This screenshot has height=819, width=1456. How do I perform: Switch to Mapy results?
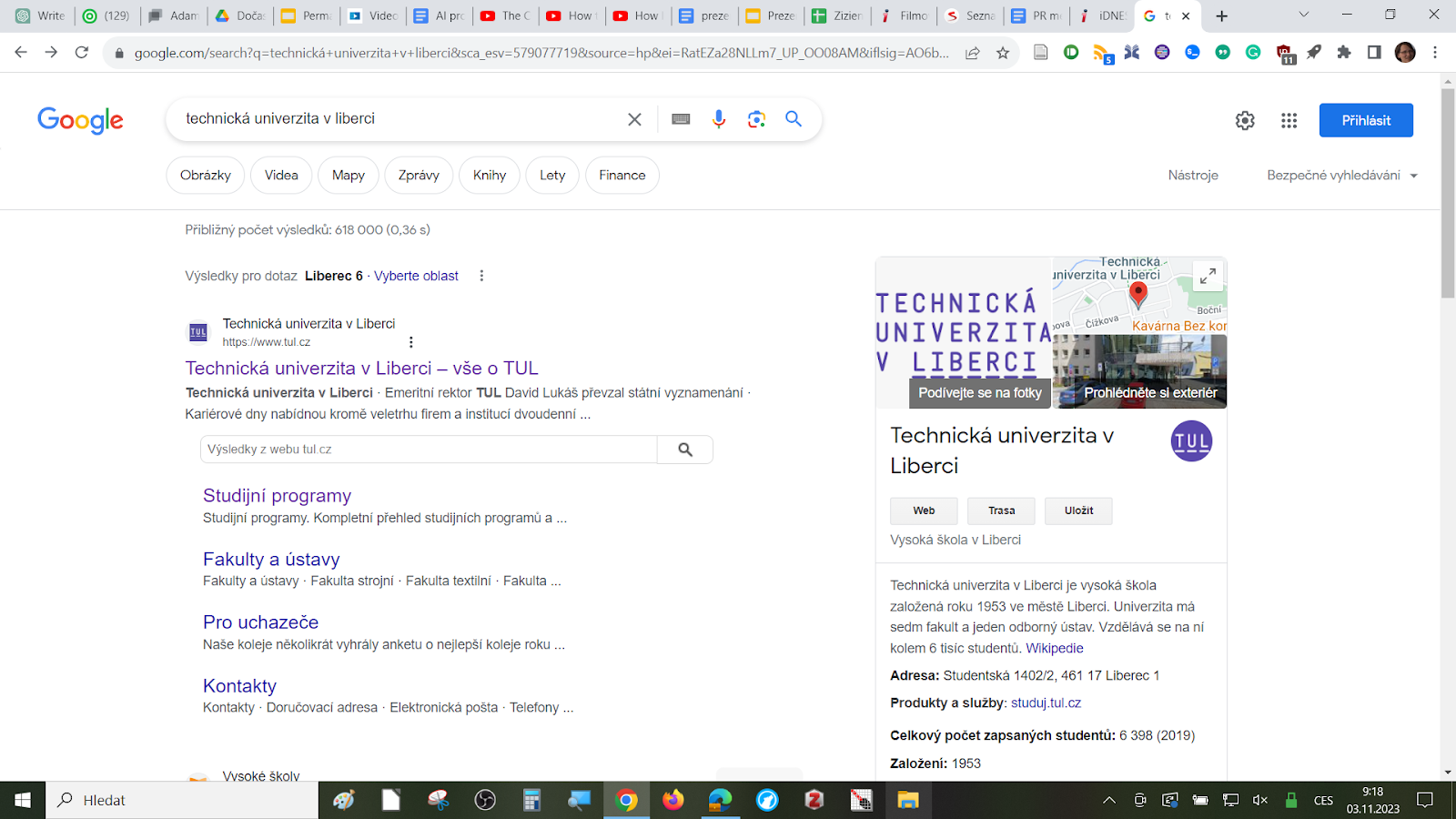click(x=349, y=176)
